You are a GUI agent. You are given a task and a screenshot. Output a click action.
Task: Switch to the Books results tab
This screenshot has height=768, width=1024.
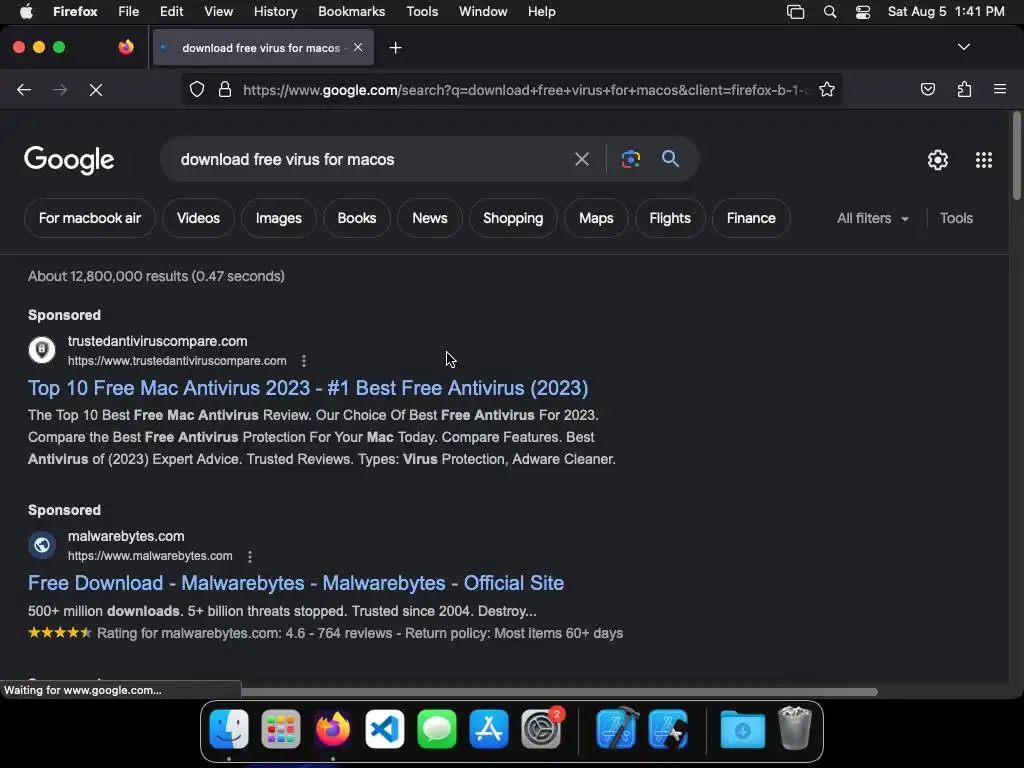(357, 218)
